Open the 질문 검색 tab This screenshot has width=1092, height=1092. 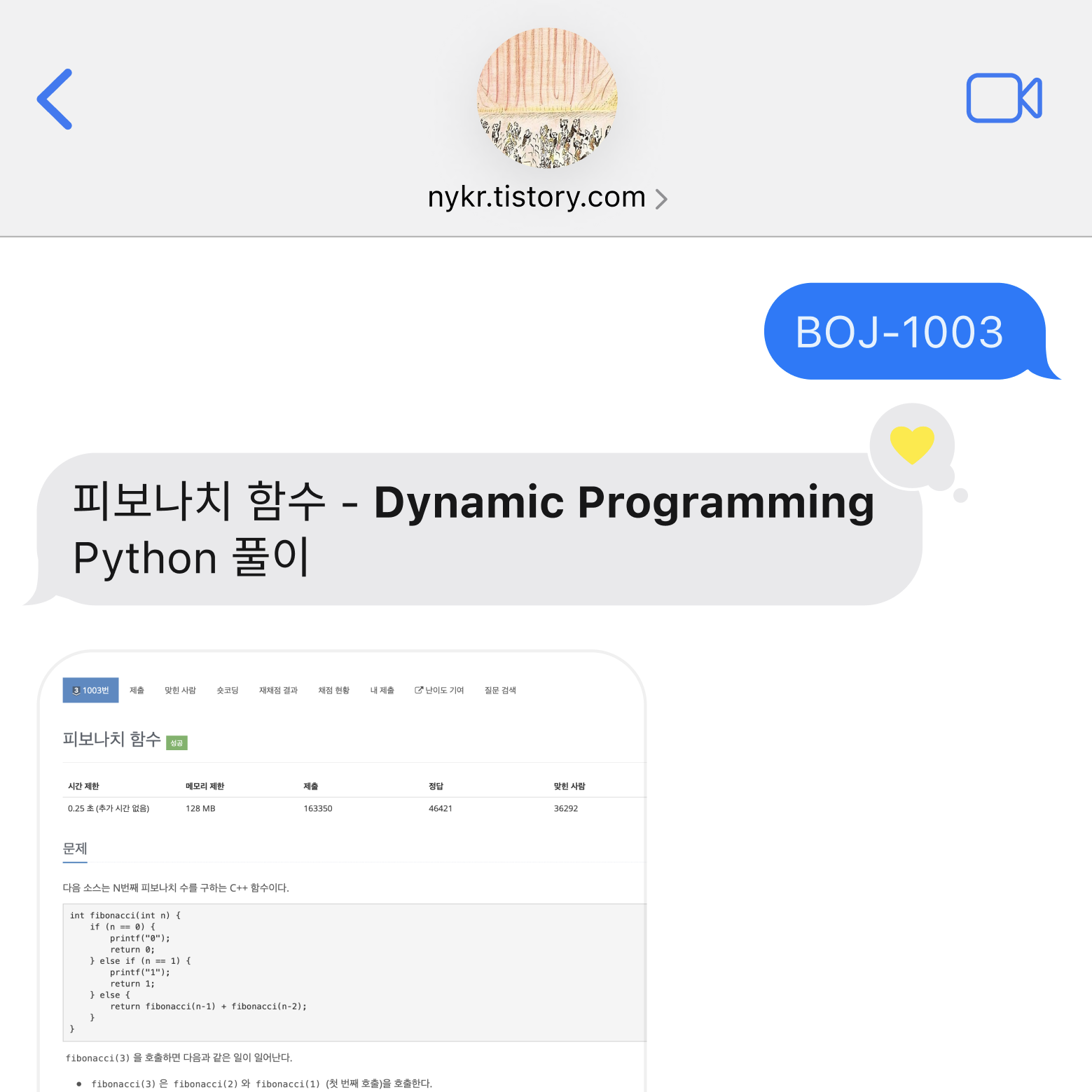[499, 690]
